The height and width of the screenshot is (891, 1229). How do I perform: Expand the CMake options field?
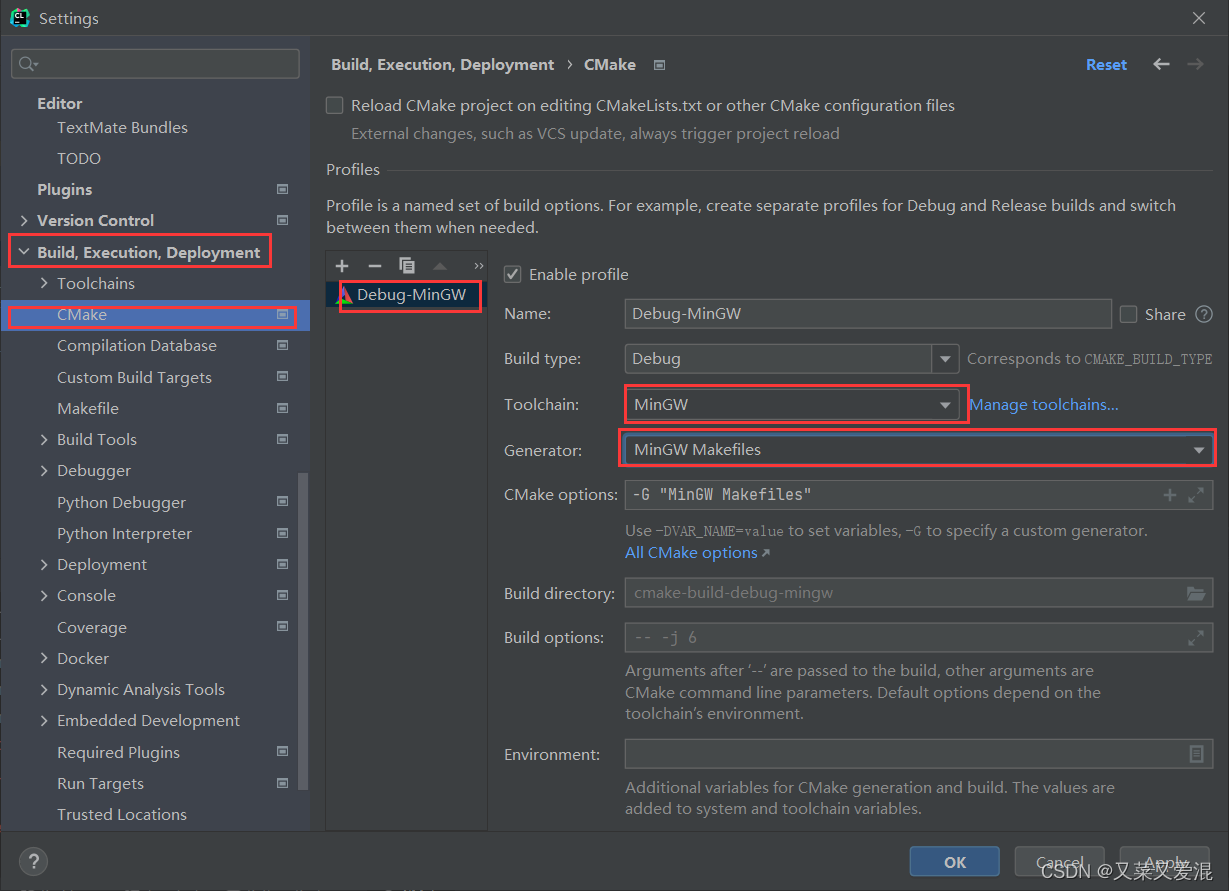click(x=1196, y=495)
